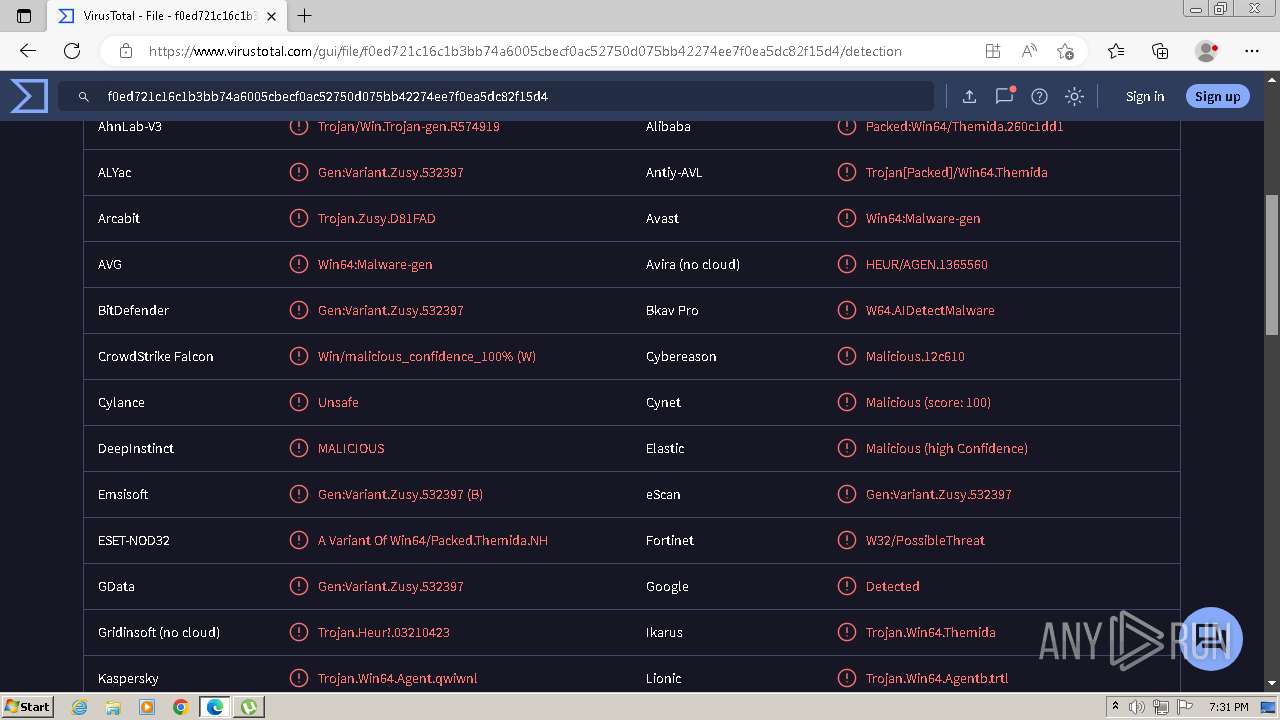
Task: Open the tab actions menu icon
Action: coord(24,15)
